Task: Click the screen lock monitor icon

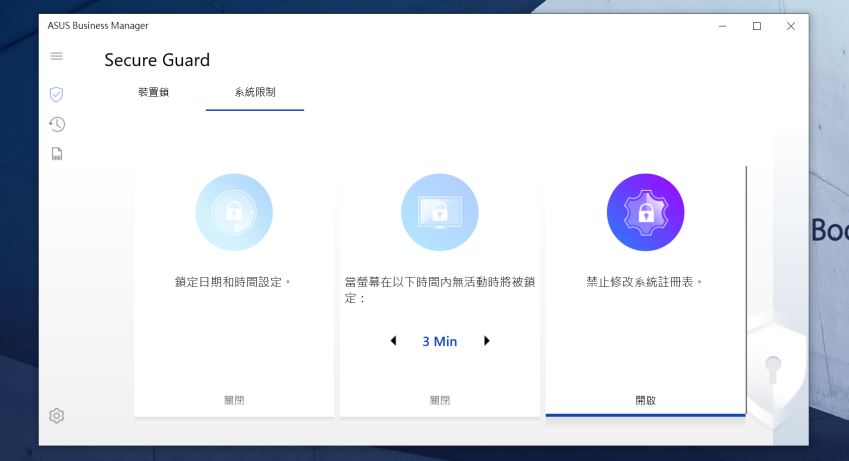Action: click(440, 212)
